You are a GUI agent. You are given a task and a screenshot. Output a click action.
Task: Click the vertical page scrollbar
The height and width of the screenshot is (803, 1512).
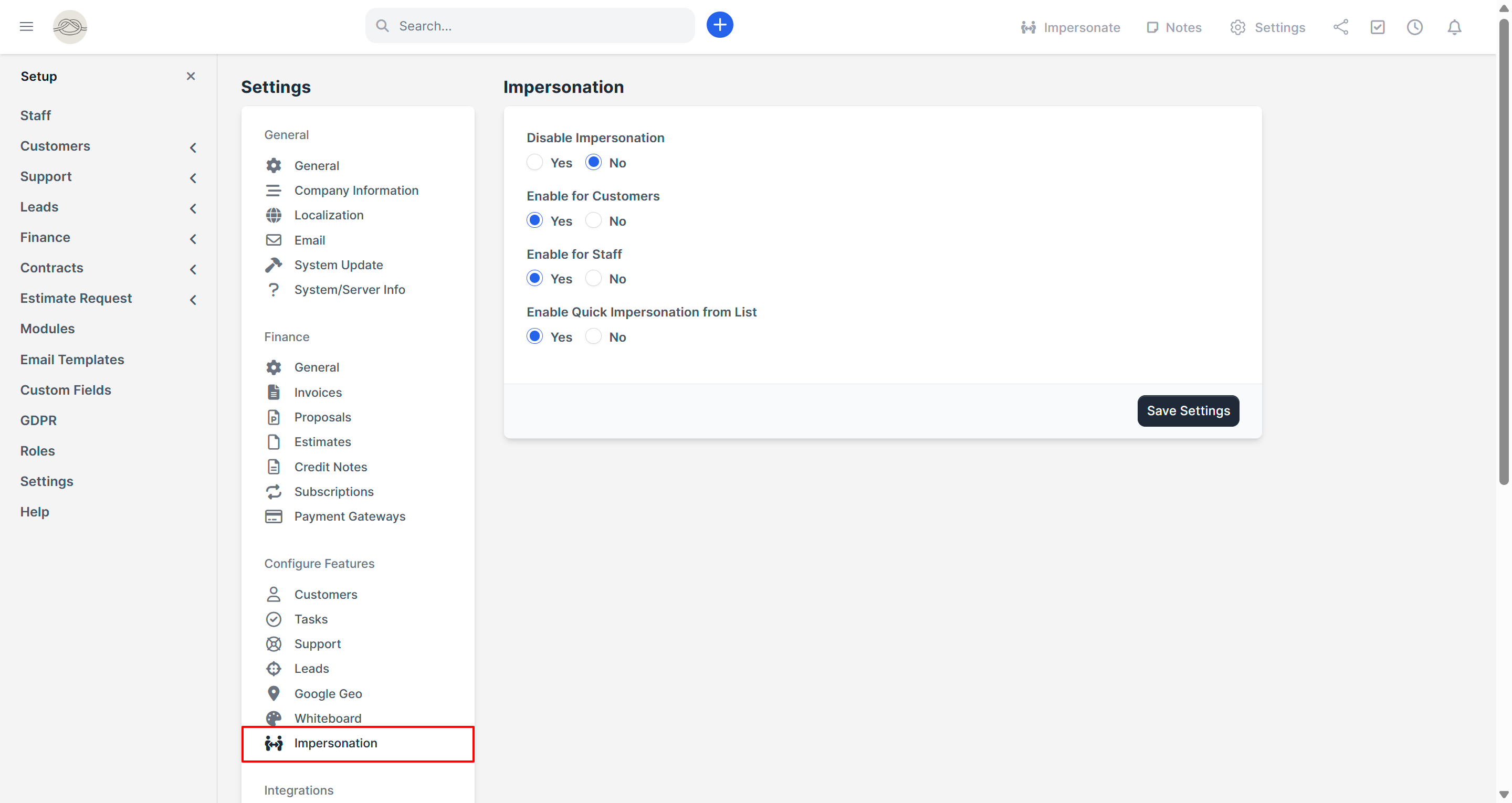coord(1503,252)
